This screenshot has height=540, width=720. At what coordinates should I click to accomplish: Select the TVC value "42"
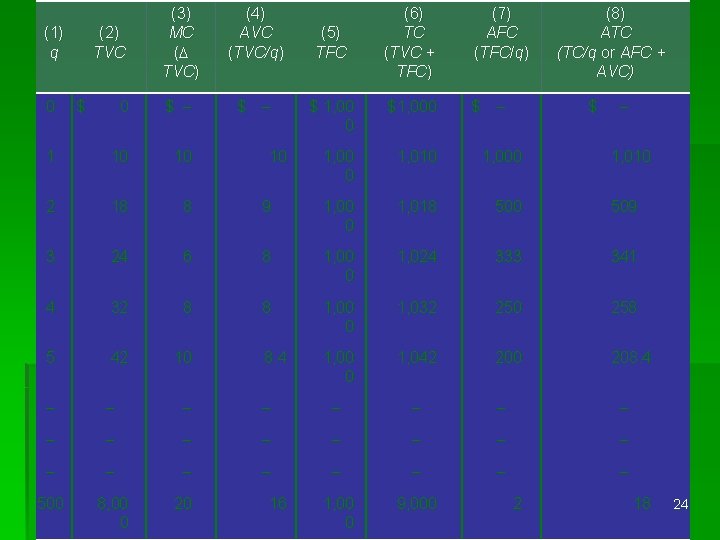(x=120, y=357)
